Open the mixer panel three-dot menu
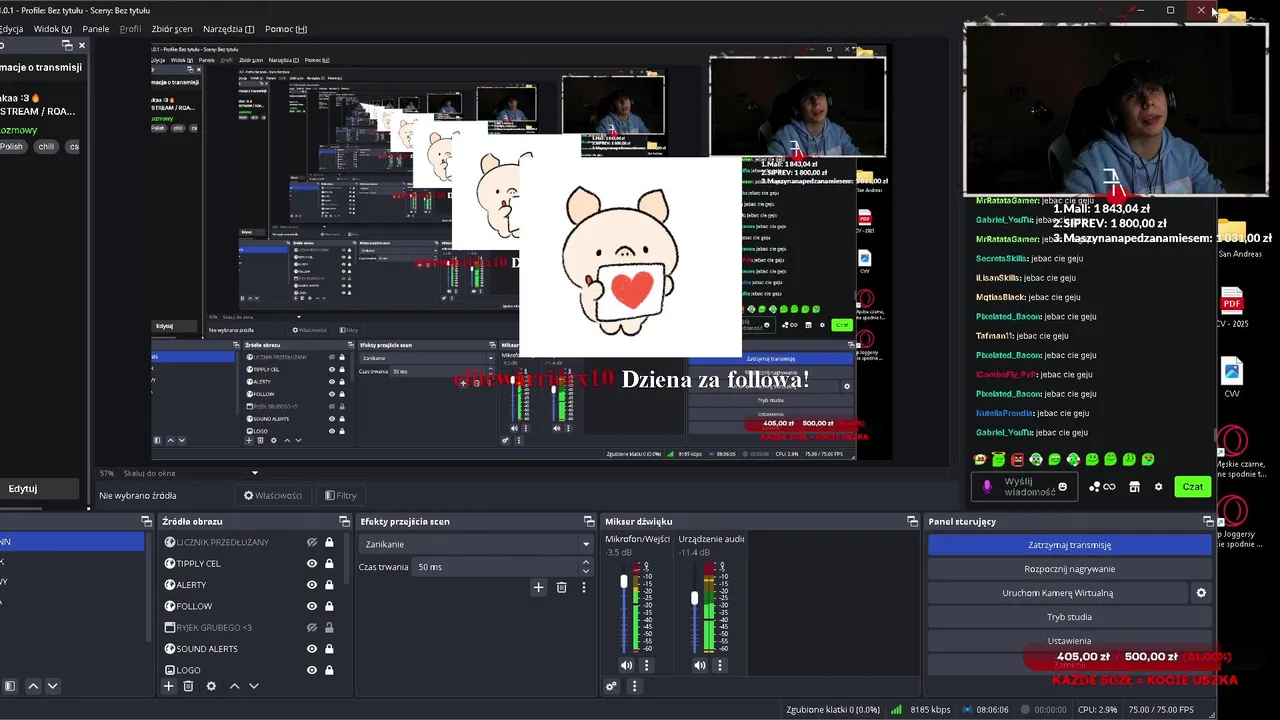Image resolution: width=1280 pixels, height=720 pixels. click(634, 686)
